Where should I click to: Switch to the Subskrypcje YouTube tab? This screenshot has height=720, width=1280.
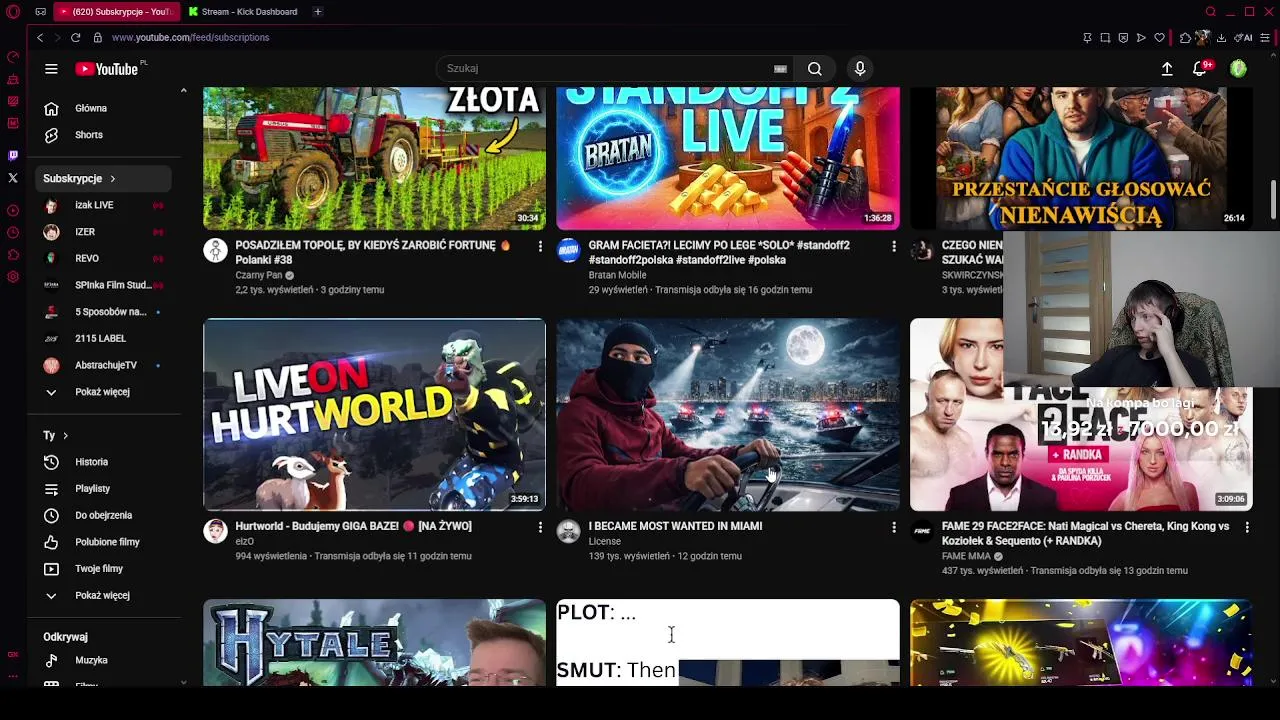pyautogui.click(x=118, y=12)
